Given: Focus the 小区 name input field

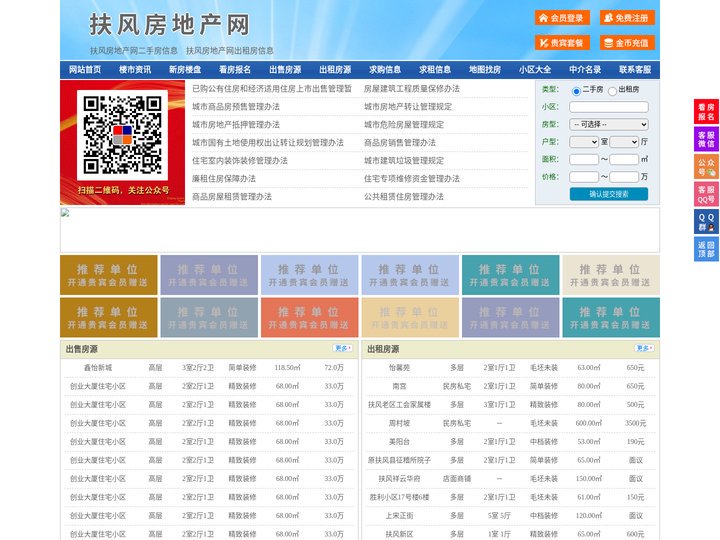Looking at the screenshot, I should pyautogui.click(x=609, y=107).
